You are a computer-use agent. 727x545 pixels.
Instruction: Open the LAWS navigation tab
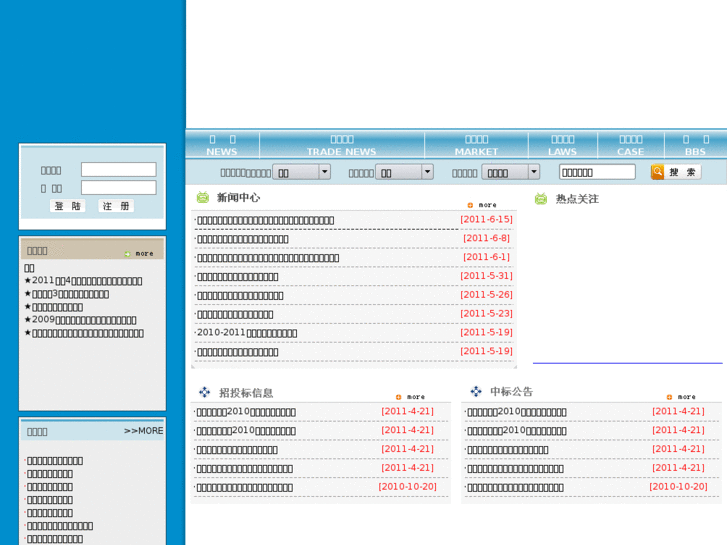click(x=562, y=145)
